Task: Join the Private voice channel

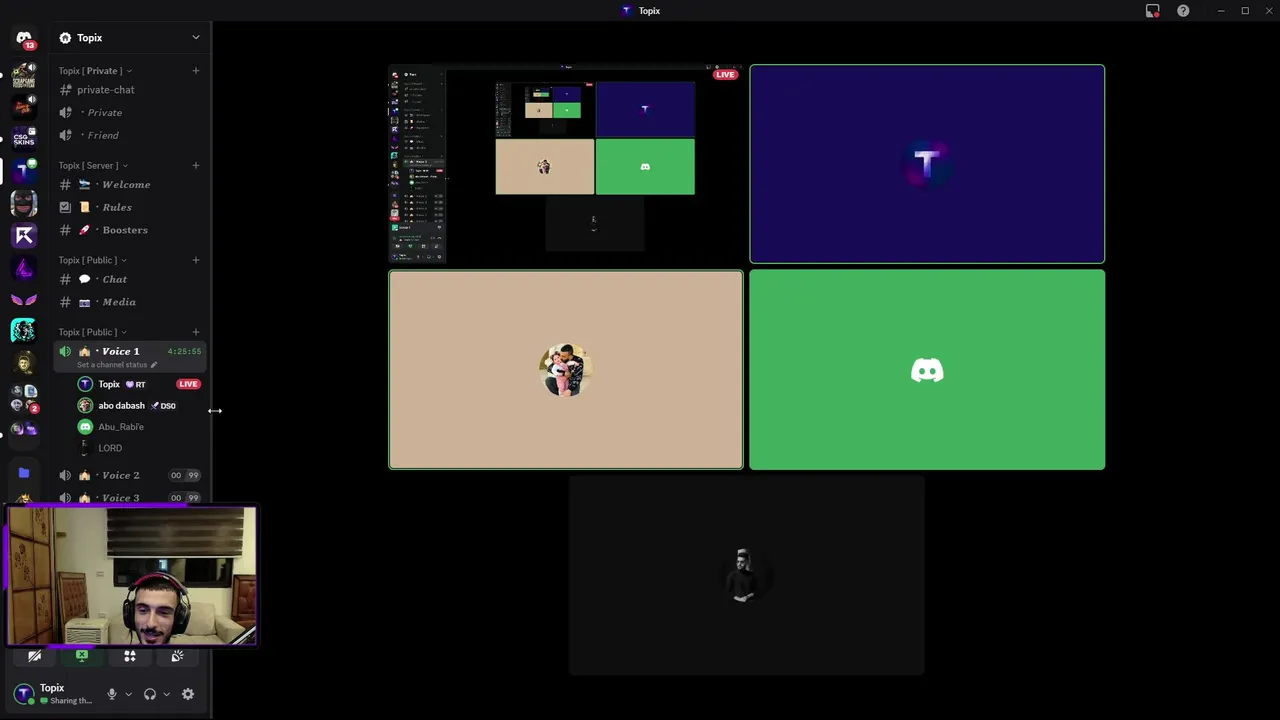Action: coord(129,113)
